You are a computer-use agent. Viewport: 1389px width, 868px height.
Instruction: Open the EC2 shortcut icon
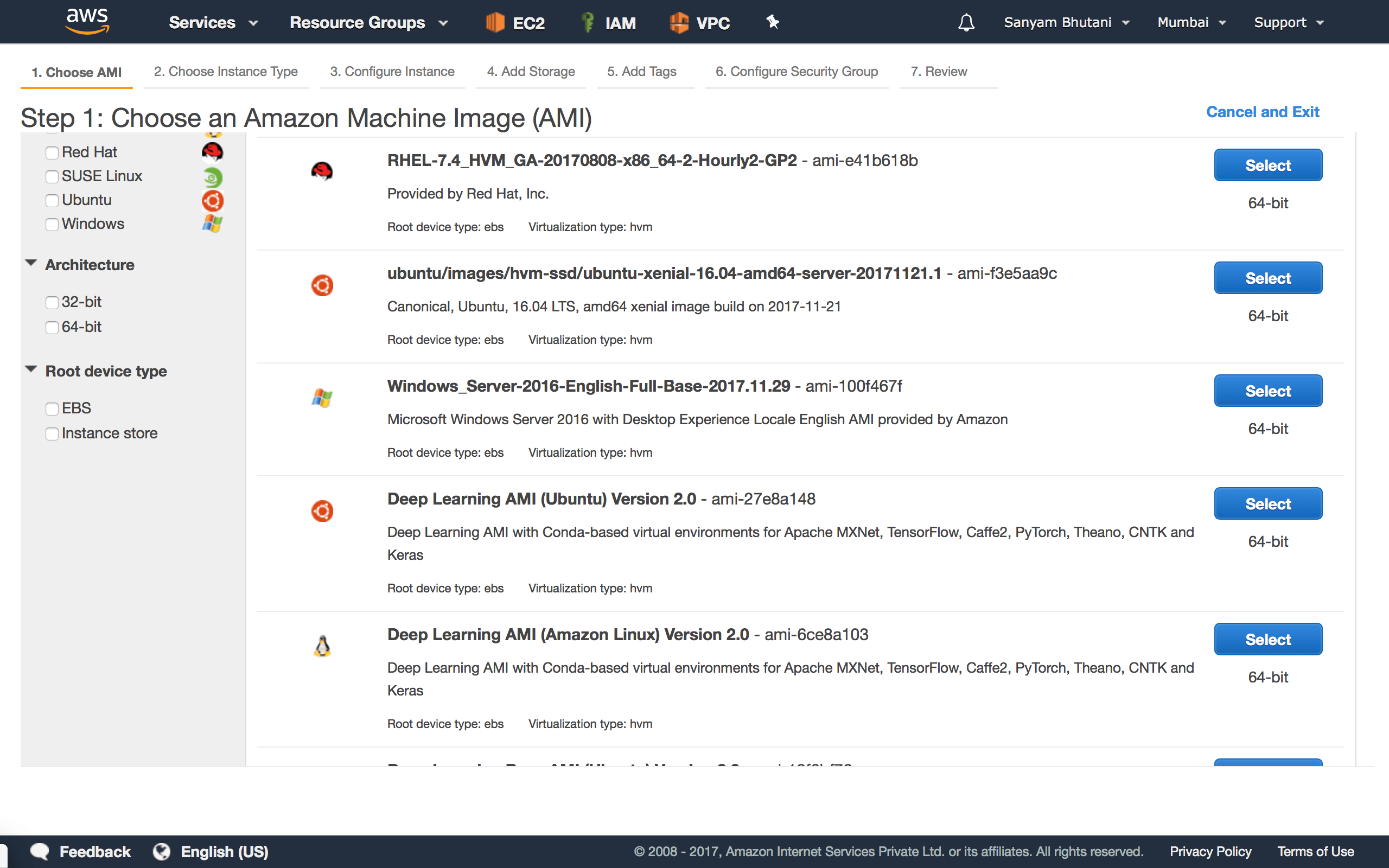point(494,23)
